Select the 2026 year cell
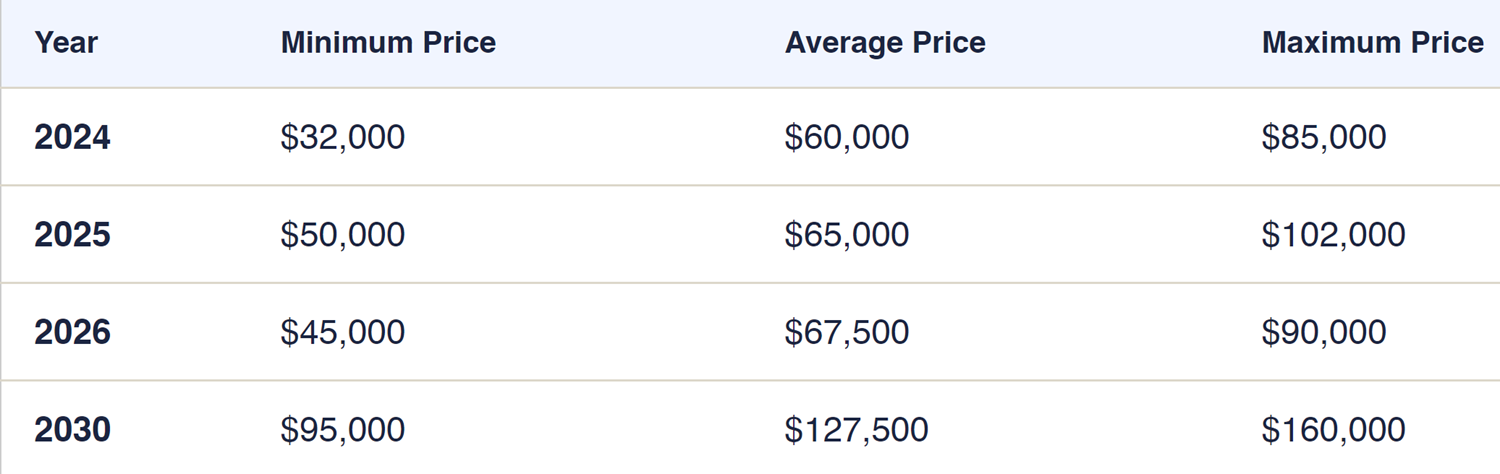 pos(72,332)
